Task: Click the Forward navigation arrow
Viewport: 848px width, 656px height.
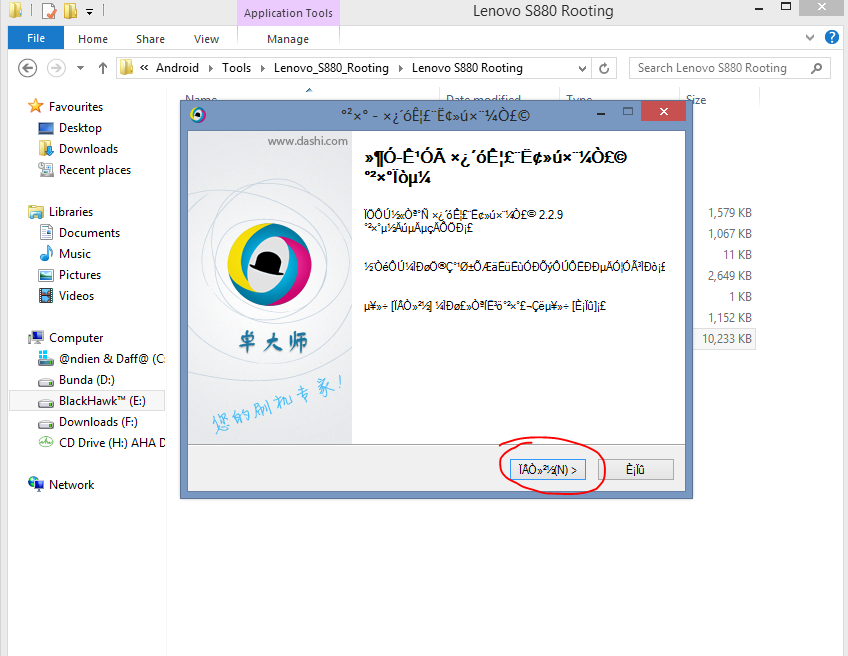Action: [56, 68]
